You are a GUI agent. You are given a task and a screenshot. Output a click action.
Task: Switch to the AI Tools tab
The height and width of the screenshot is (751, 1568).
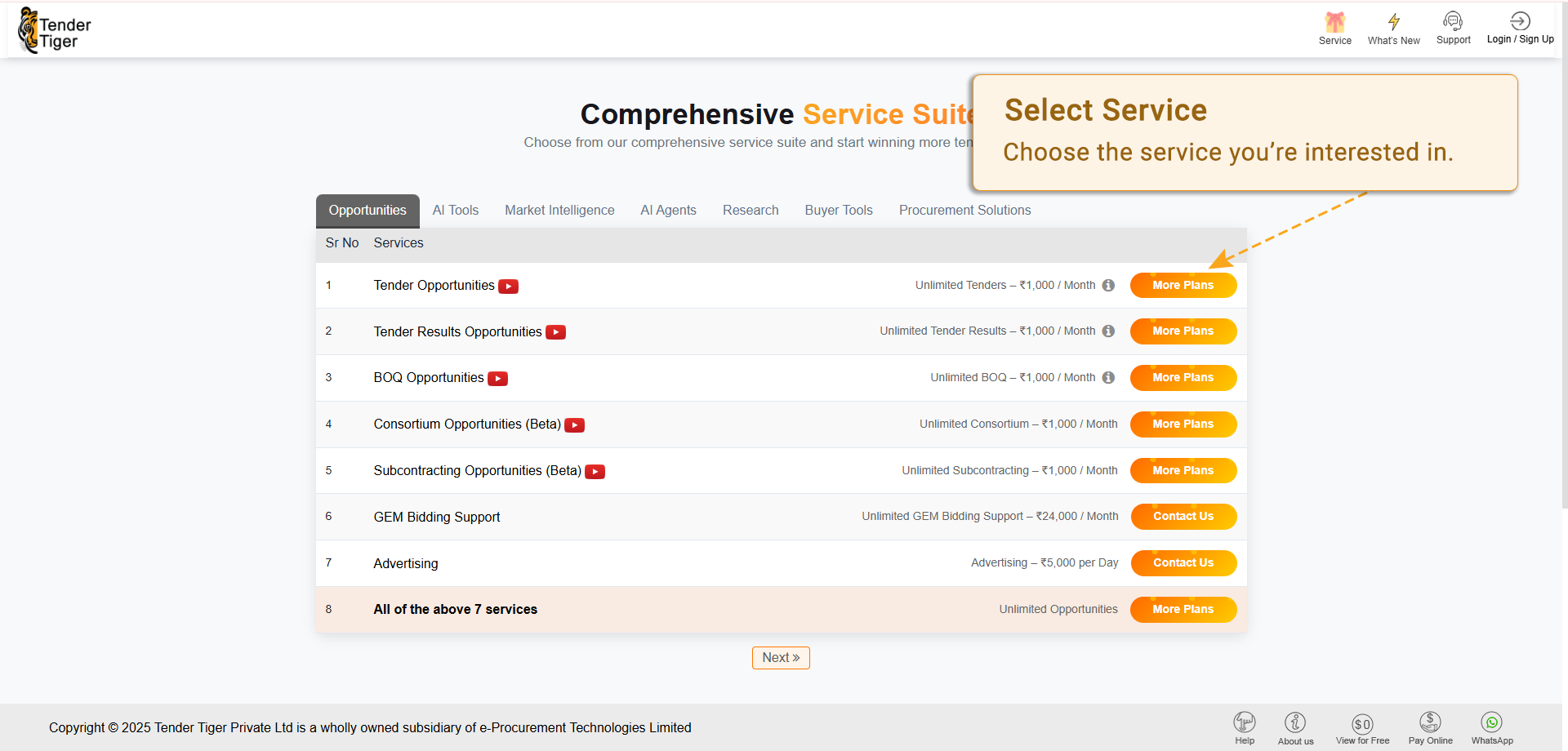[x=456, y=211]
